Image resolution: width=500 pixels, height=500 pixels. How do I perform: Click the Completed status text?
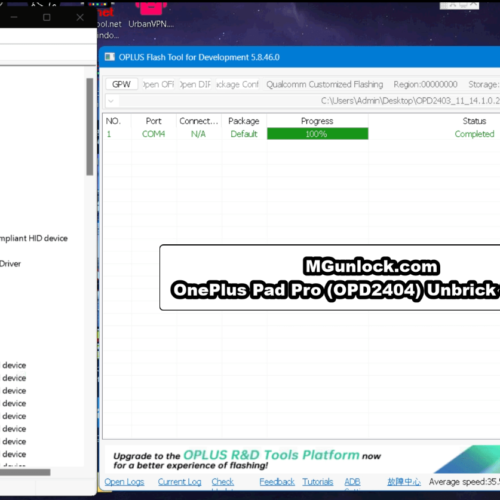[x=474, y=134]
